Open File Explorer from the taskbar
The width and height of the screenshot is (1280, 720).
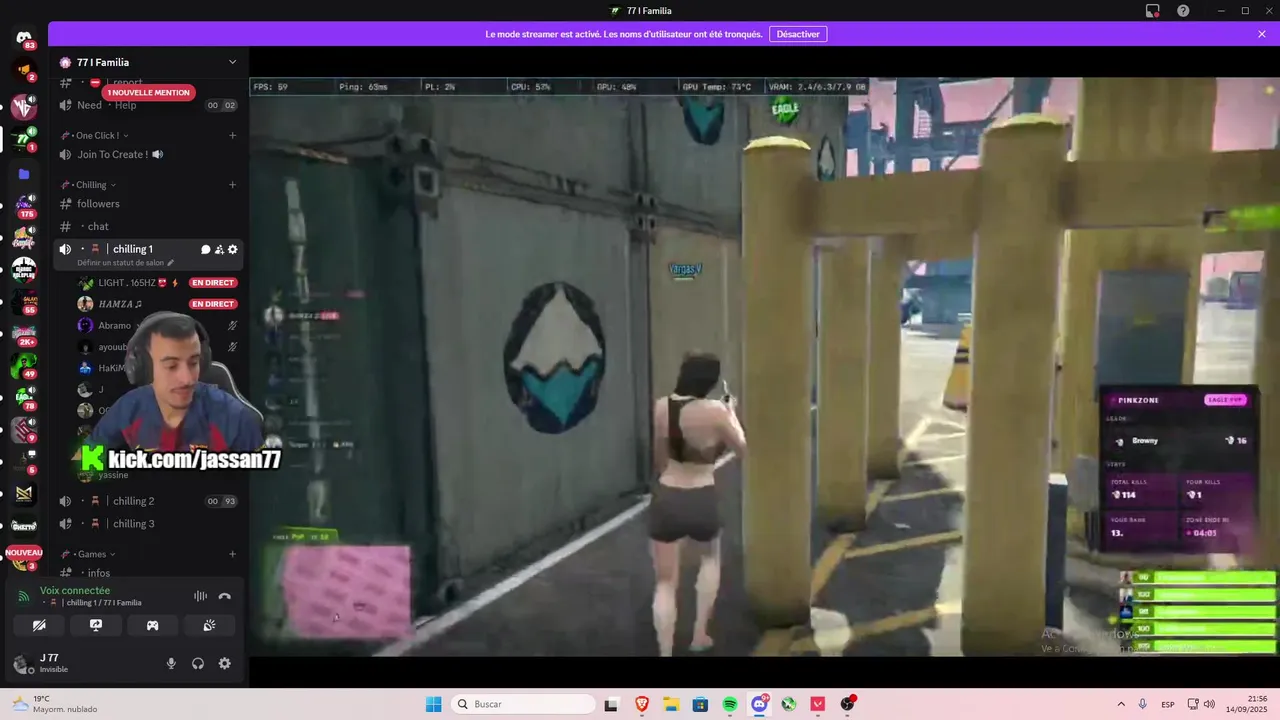[x=671, y=704]
